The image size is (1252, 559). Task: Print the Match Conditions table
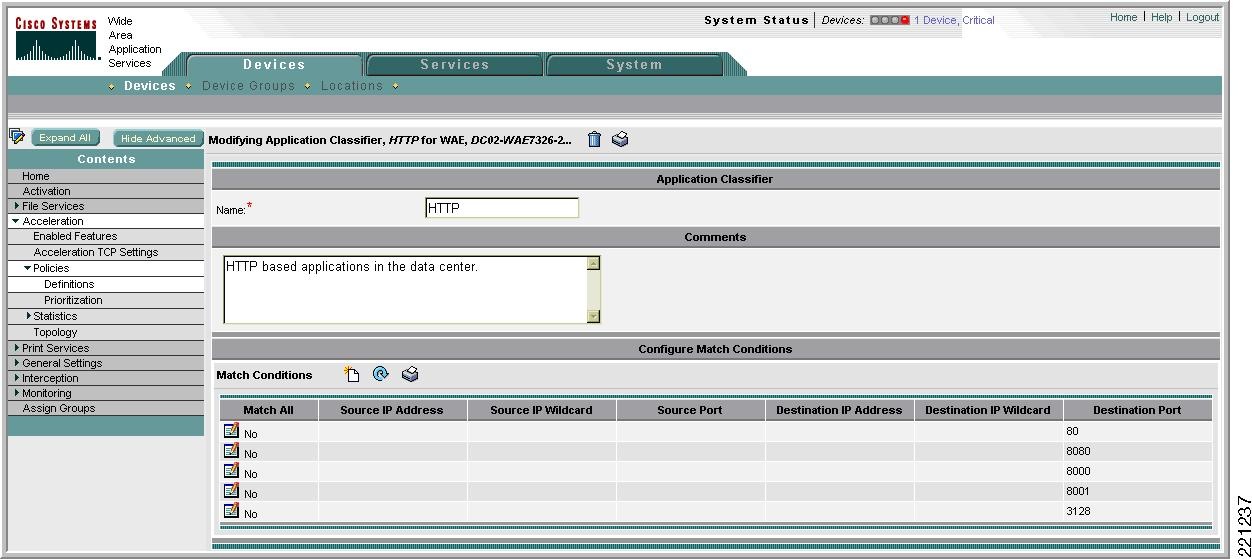point(409,374)
